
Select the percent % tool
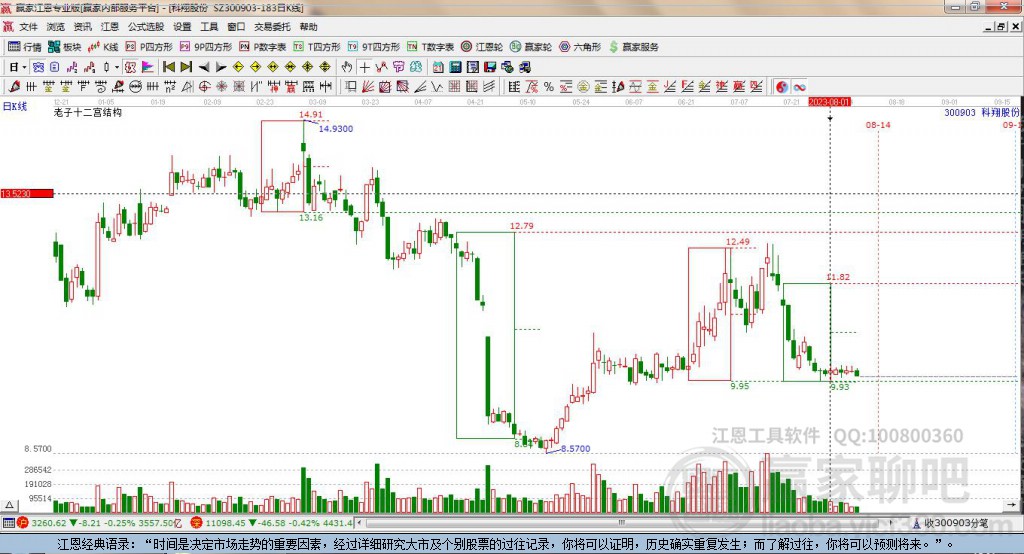click(x=549, y=86)
